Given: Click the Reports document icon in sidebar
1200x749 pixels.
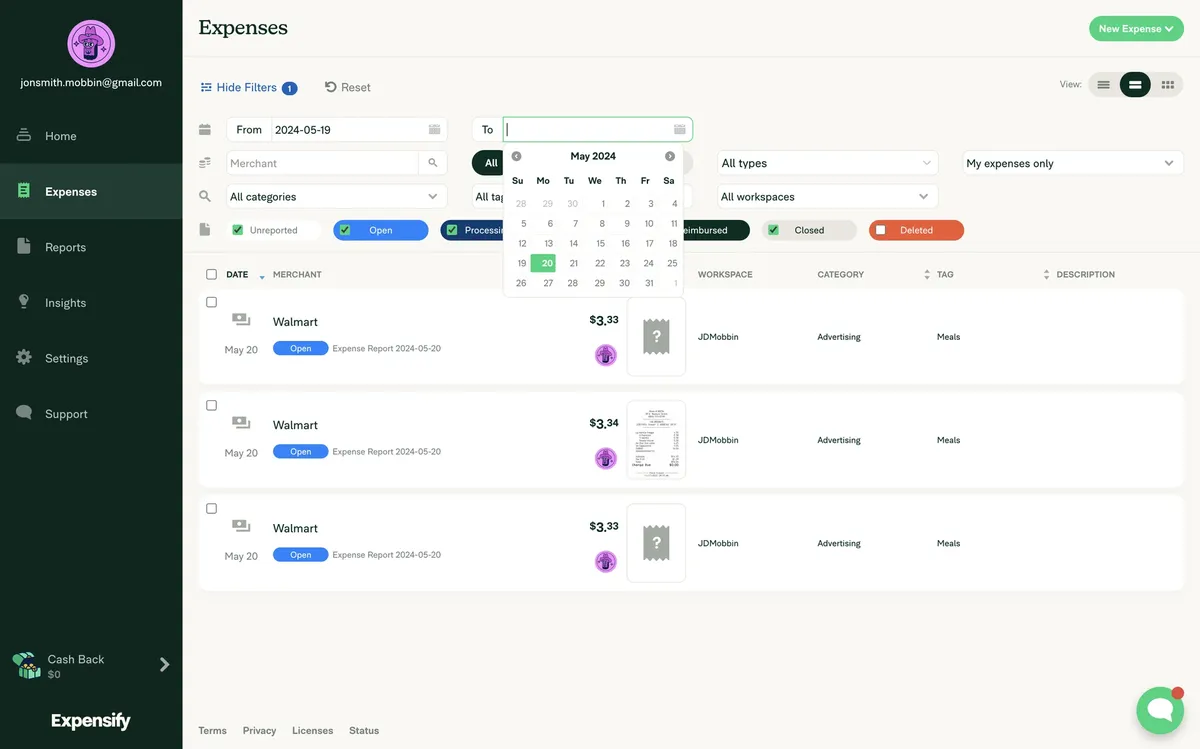Looking at the screenshot, I should pyautogui.click(x=24, y=246).
